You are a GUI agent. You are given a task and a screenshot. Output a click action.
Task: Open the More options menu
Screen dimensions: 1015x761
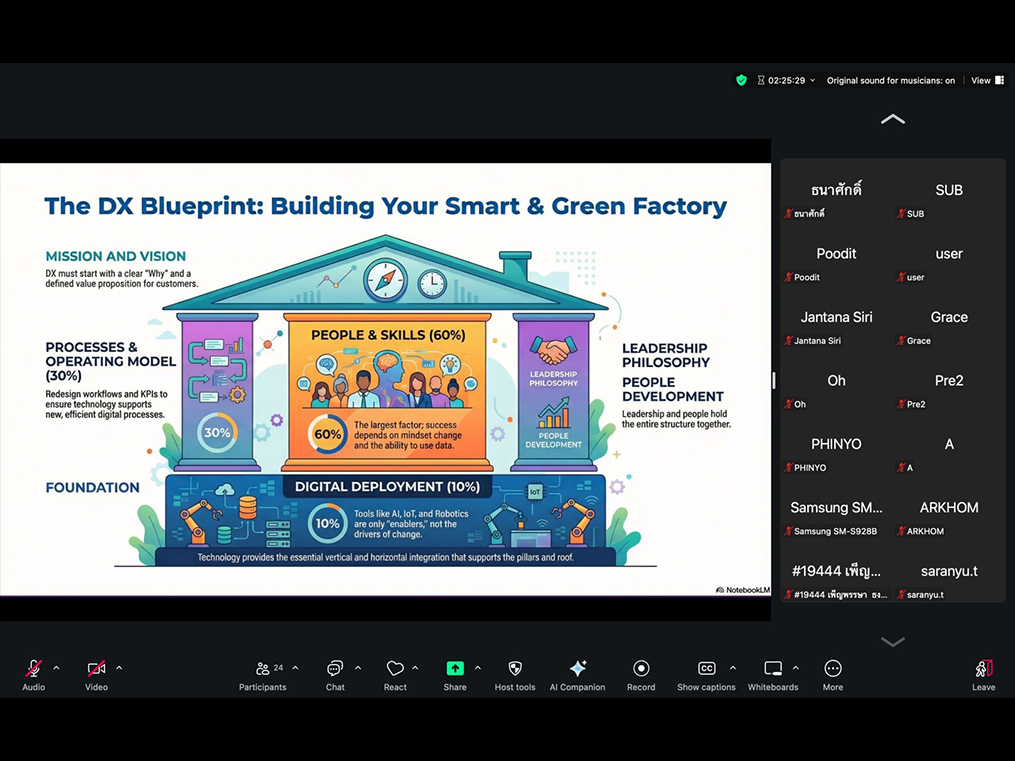pyautogui.click(x=833, y=669)
